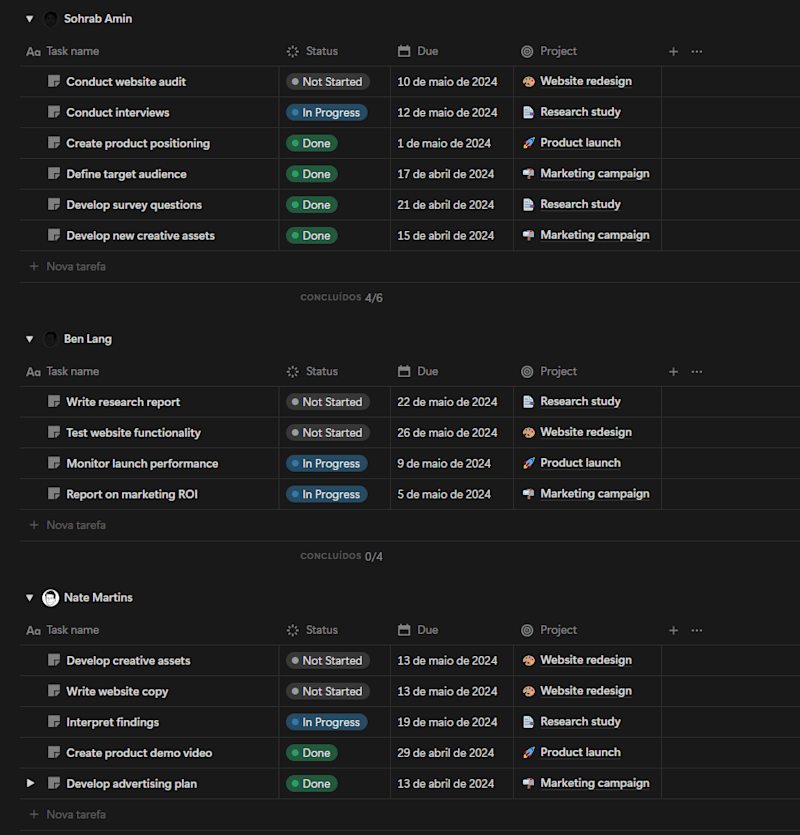Screen dimensions: 800x835
Task: Add Nova tarefa under Ben Lang
Action: [x=68, y=525]
